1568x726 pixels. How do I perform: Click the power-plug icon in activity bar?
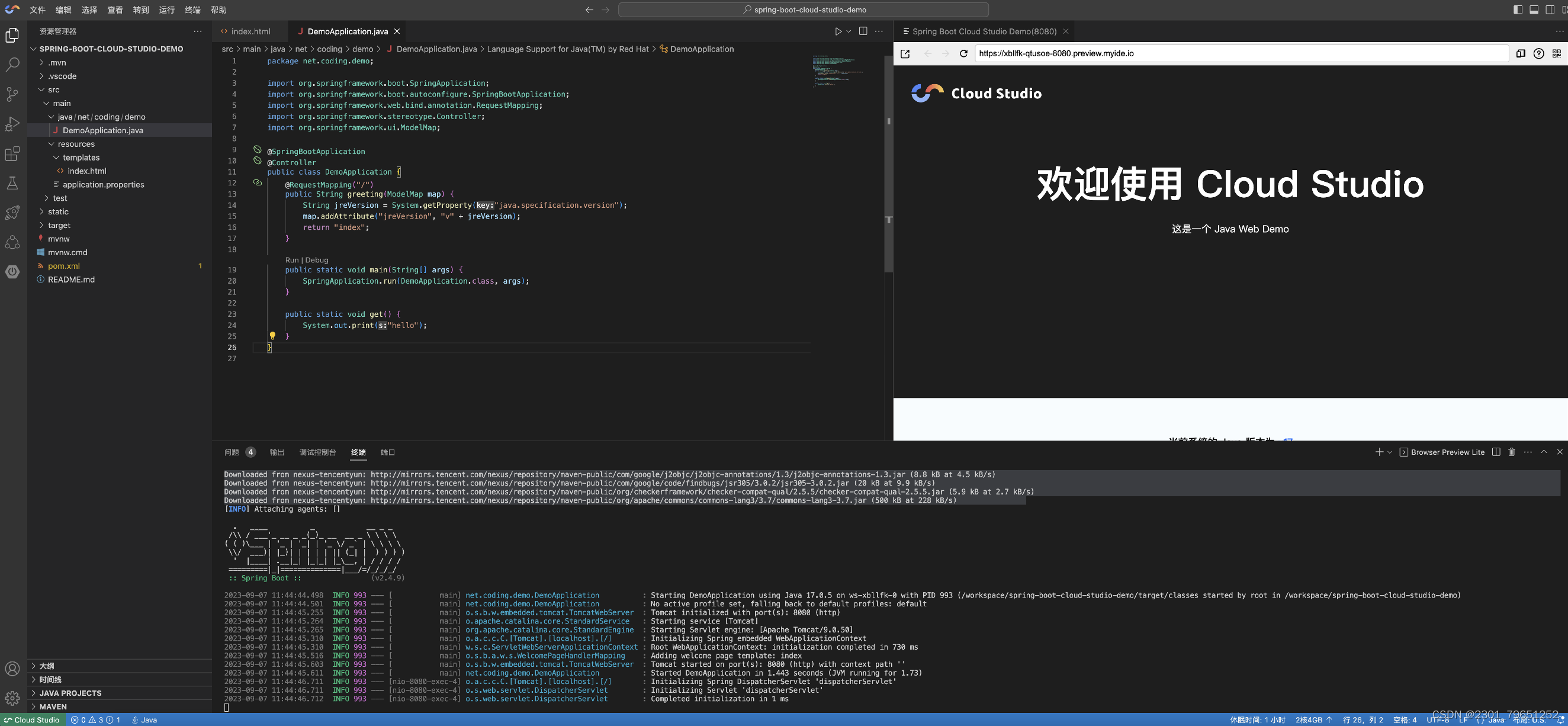[12, 271]
